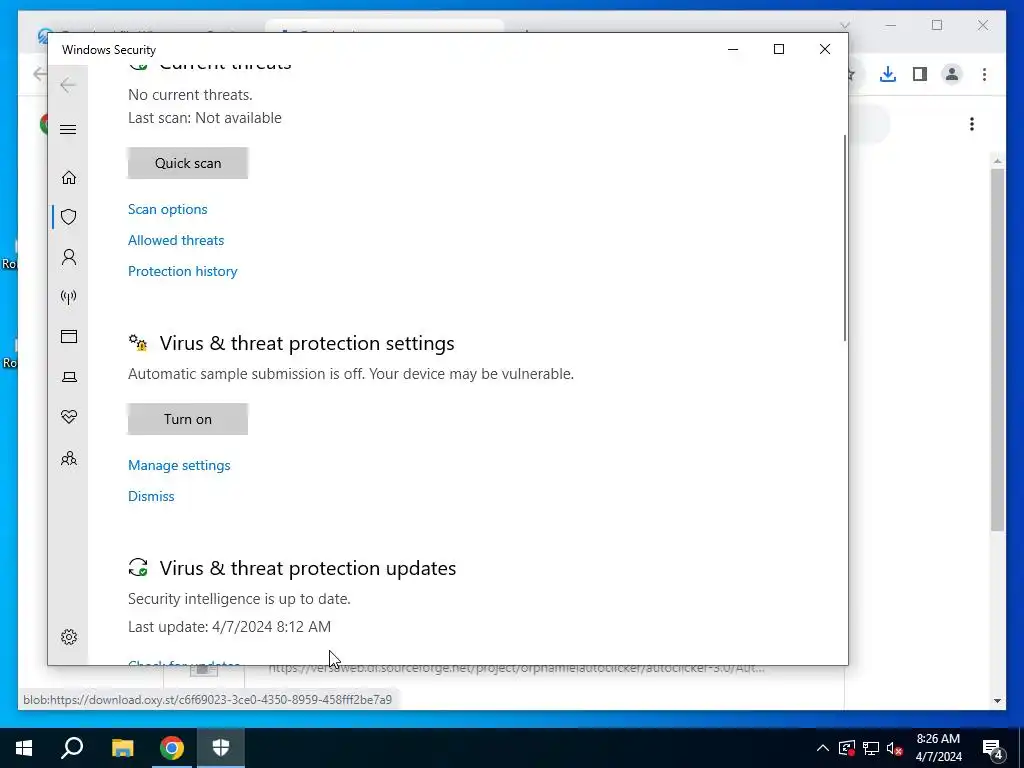The height and width of the screenshot is (768, 1024).
Task: Click the 'No current threats.' text
Action: coord(190,95)
